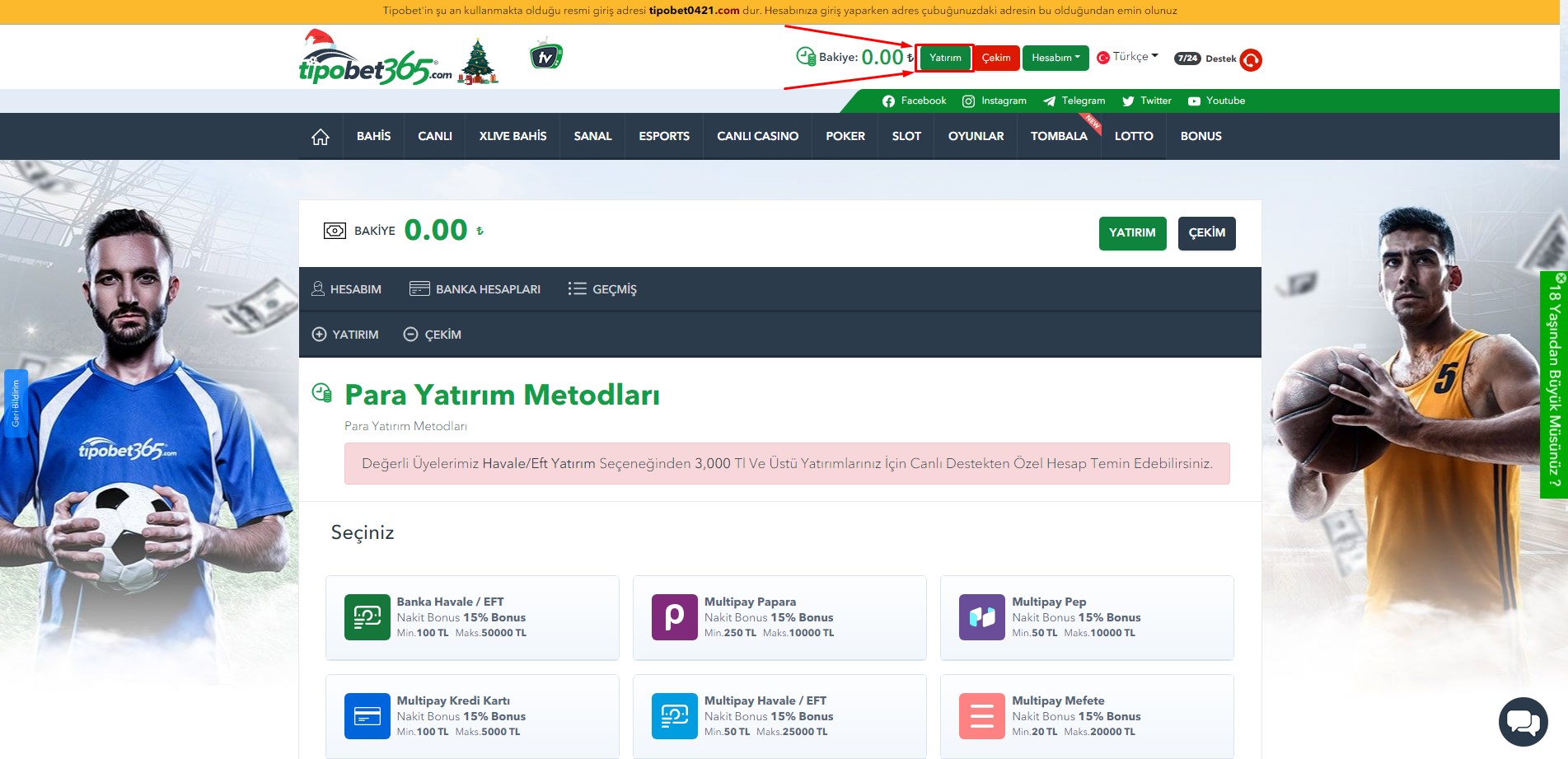The image size is (1568, 759).
Task: Click the tipobet0421.com address in top notice
Action: pyautogui.click(x=694, y=11)
